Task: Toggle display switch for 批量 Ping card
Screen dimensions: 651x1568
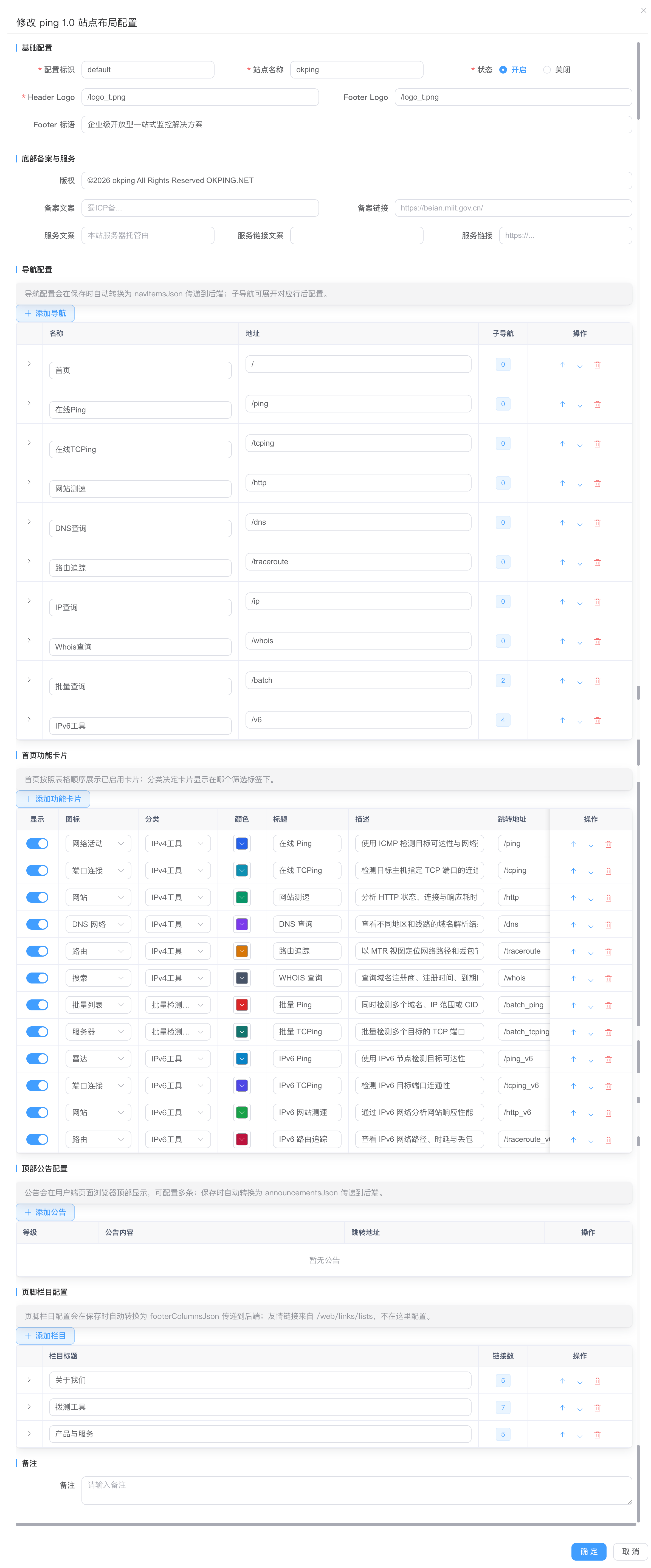Action: pyautogui.click(x=37, y=1005)
